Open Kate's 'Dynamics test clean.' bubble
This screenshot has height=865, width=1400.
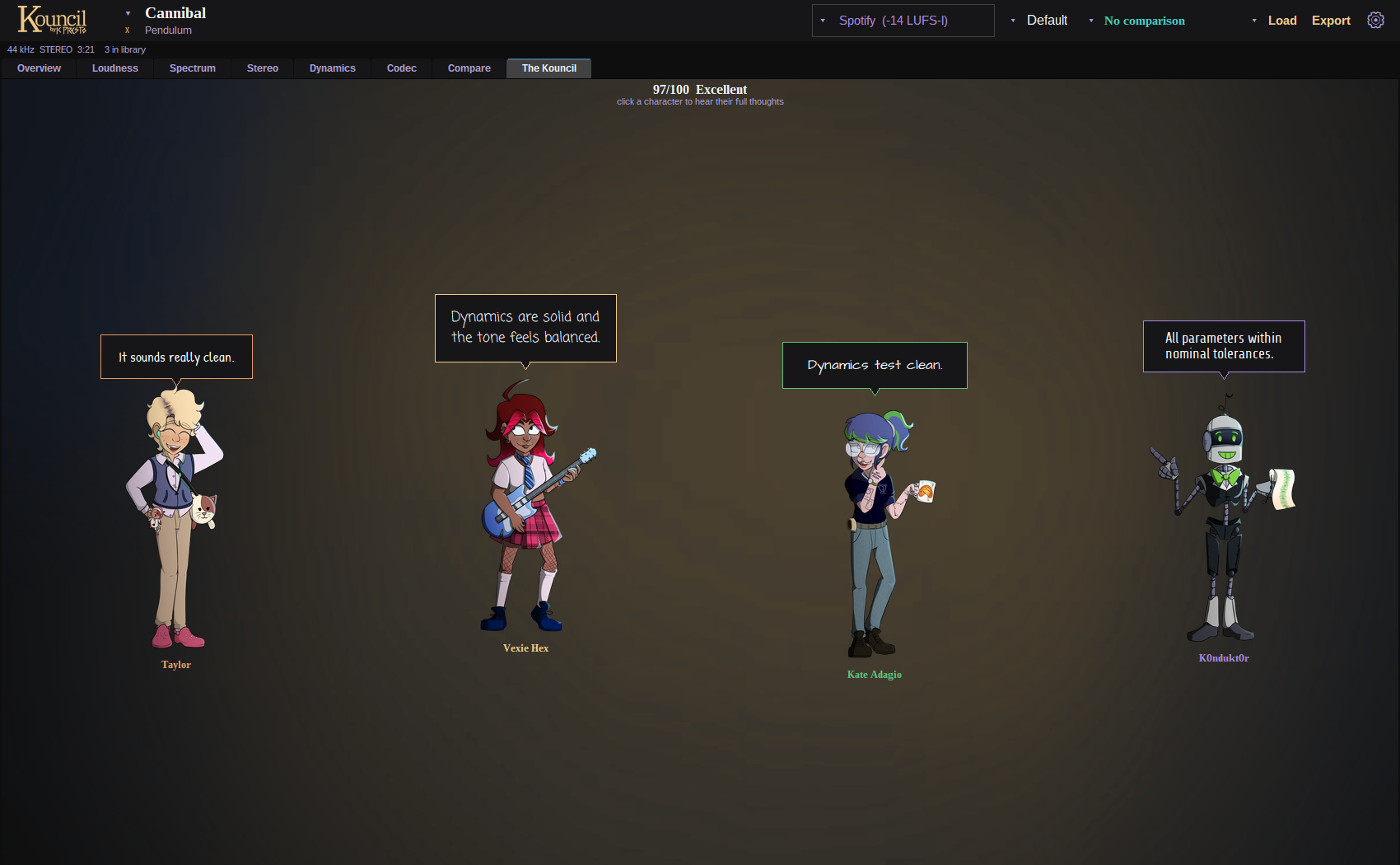[x=875, y=365]
